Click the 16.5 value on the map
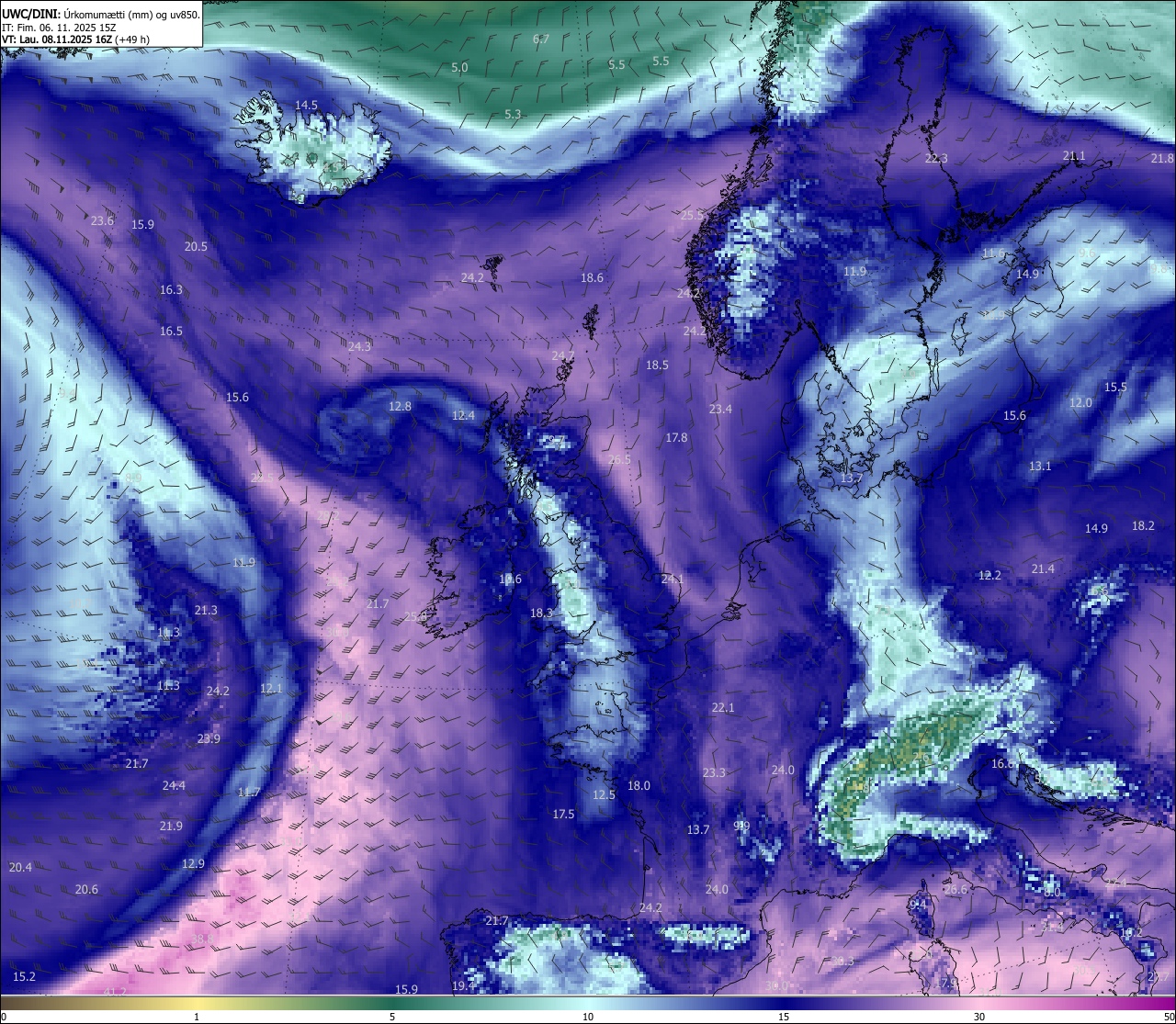The height and width of the screenshot is (1024, 1176). point(171,331)
